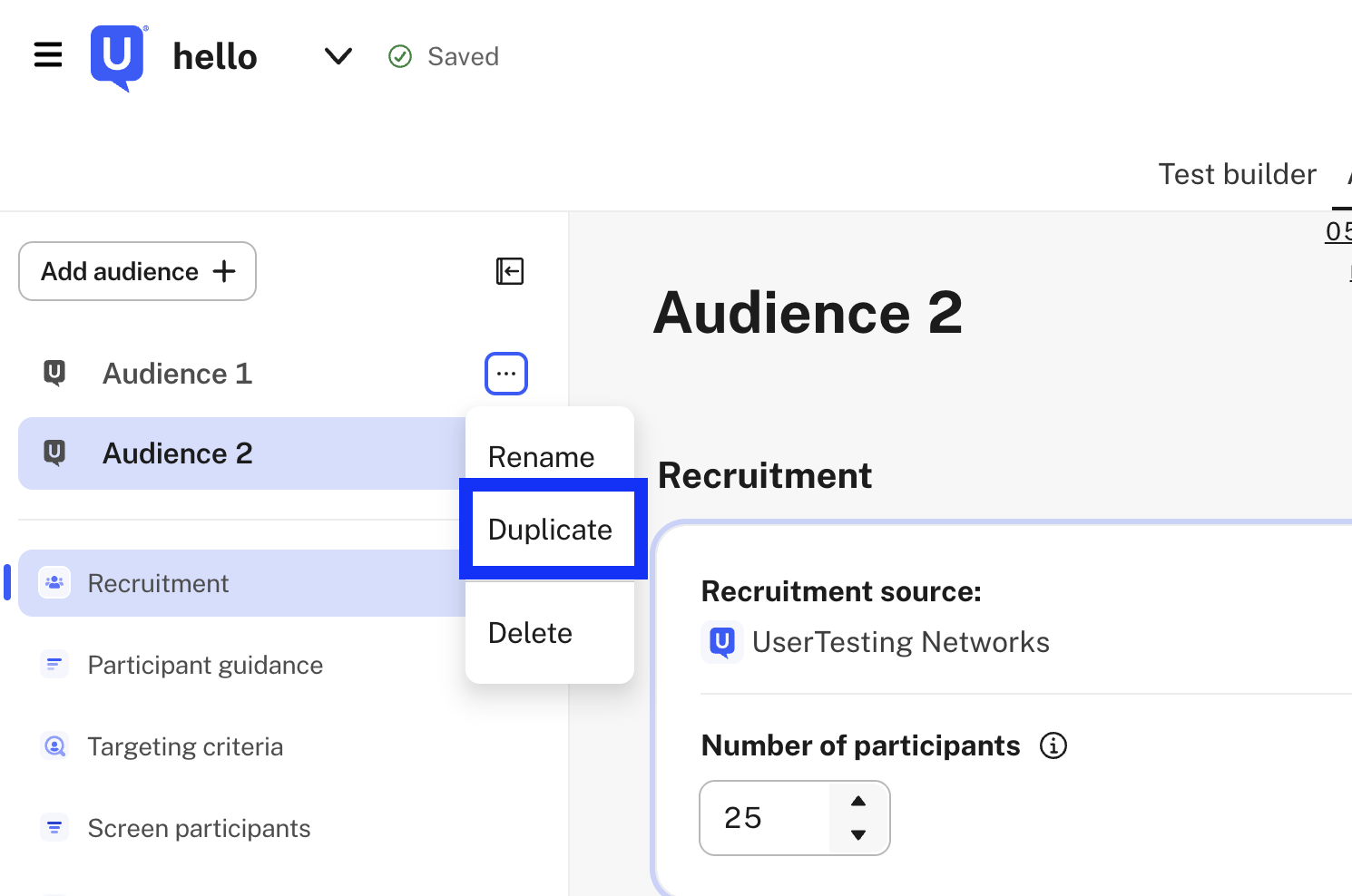The width and height of the screenshot is (1352, 896).
Task: Click the Screen participants filter icon
Action: (x=54, y=828)
